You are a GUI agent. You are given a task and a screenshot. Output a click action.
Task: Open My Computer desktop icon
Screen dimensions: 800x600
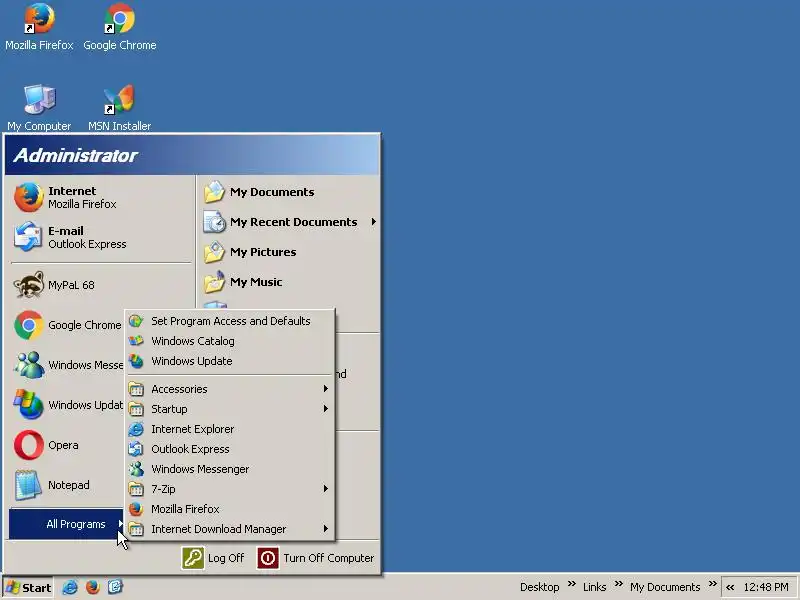click(x=39, y=99)
